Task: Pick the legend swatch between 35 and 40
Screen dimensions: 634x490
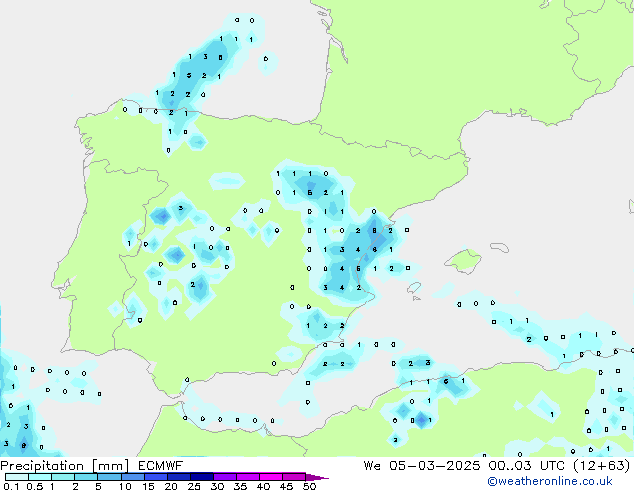Action: coord(248,477)
